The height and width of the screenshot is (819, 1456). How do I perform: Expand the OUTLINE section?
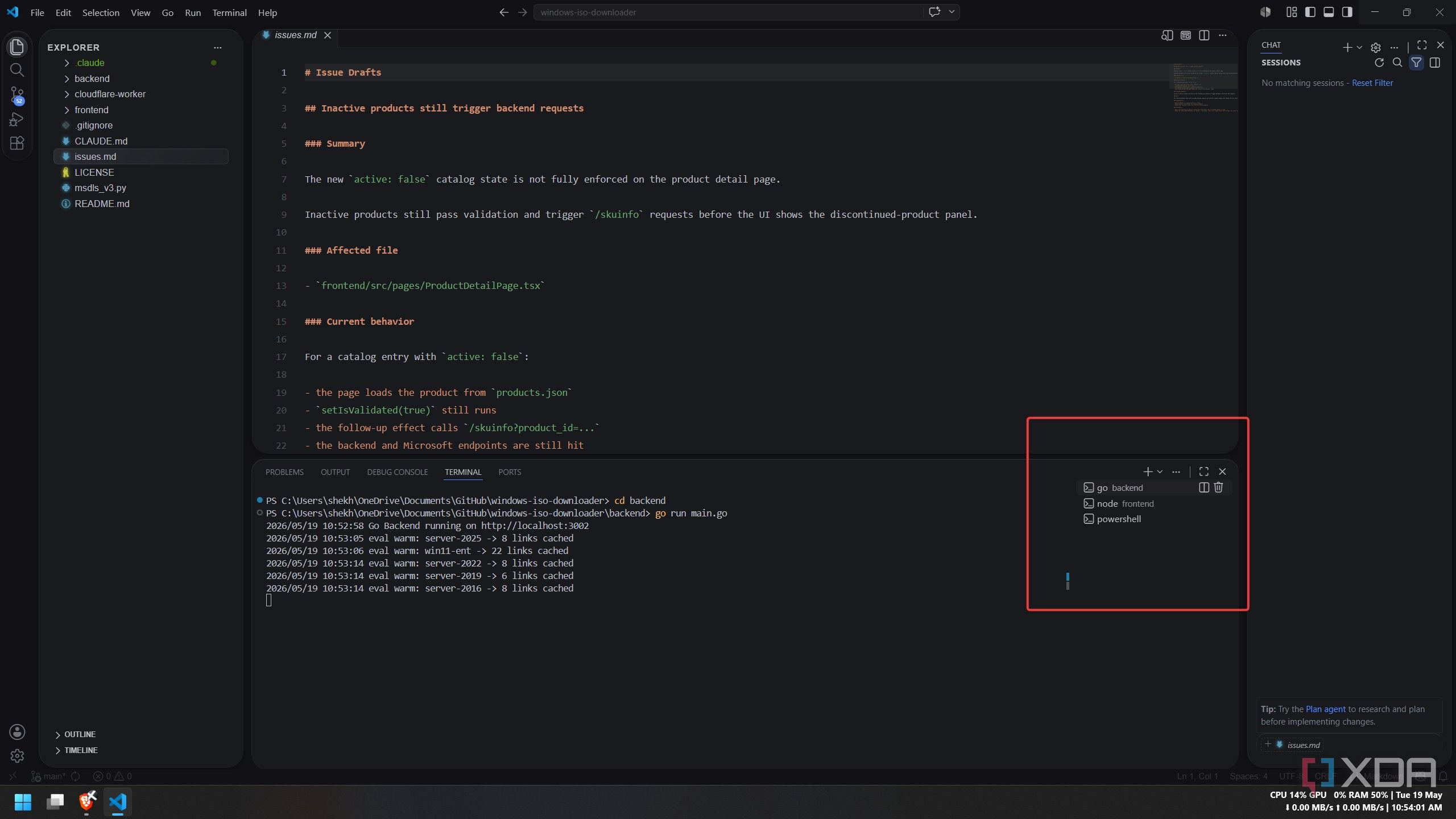point(80,734)
